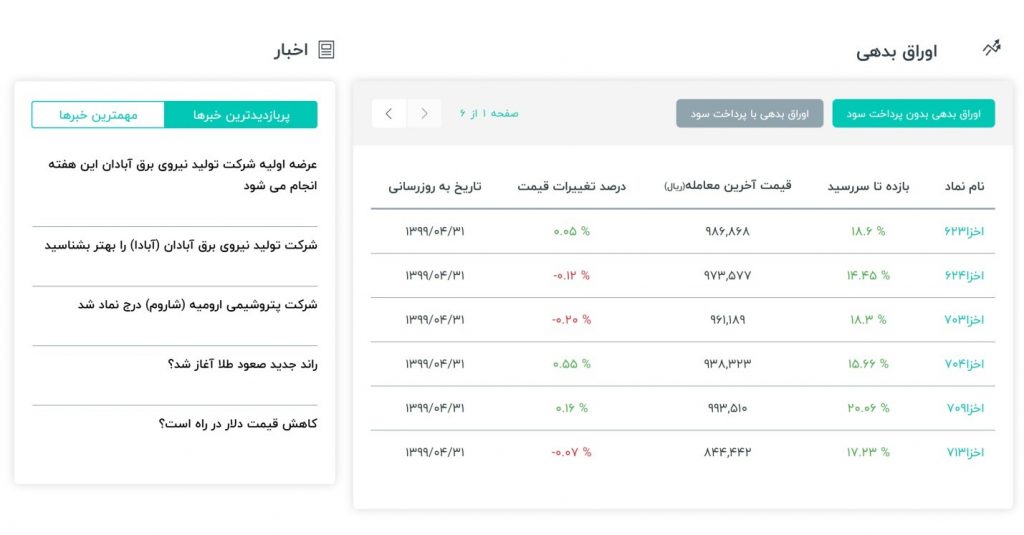Viewport: 1024px width, 535px height.
Task: Go to next page with right chevron
Action: click(x=424, y=114)
